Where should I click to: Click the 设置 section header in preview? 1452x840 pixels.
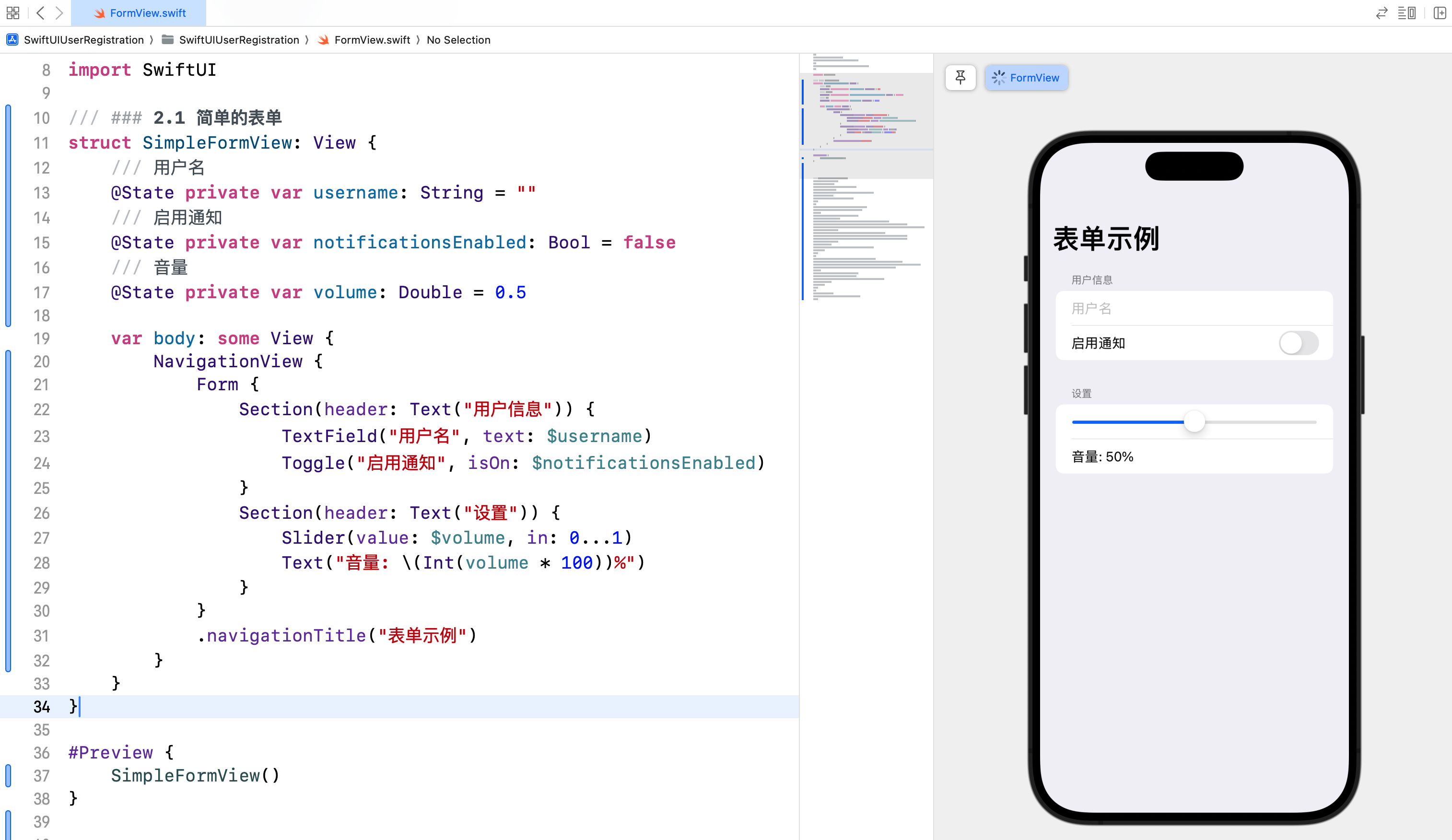tap(1081, 394)
